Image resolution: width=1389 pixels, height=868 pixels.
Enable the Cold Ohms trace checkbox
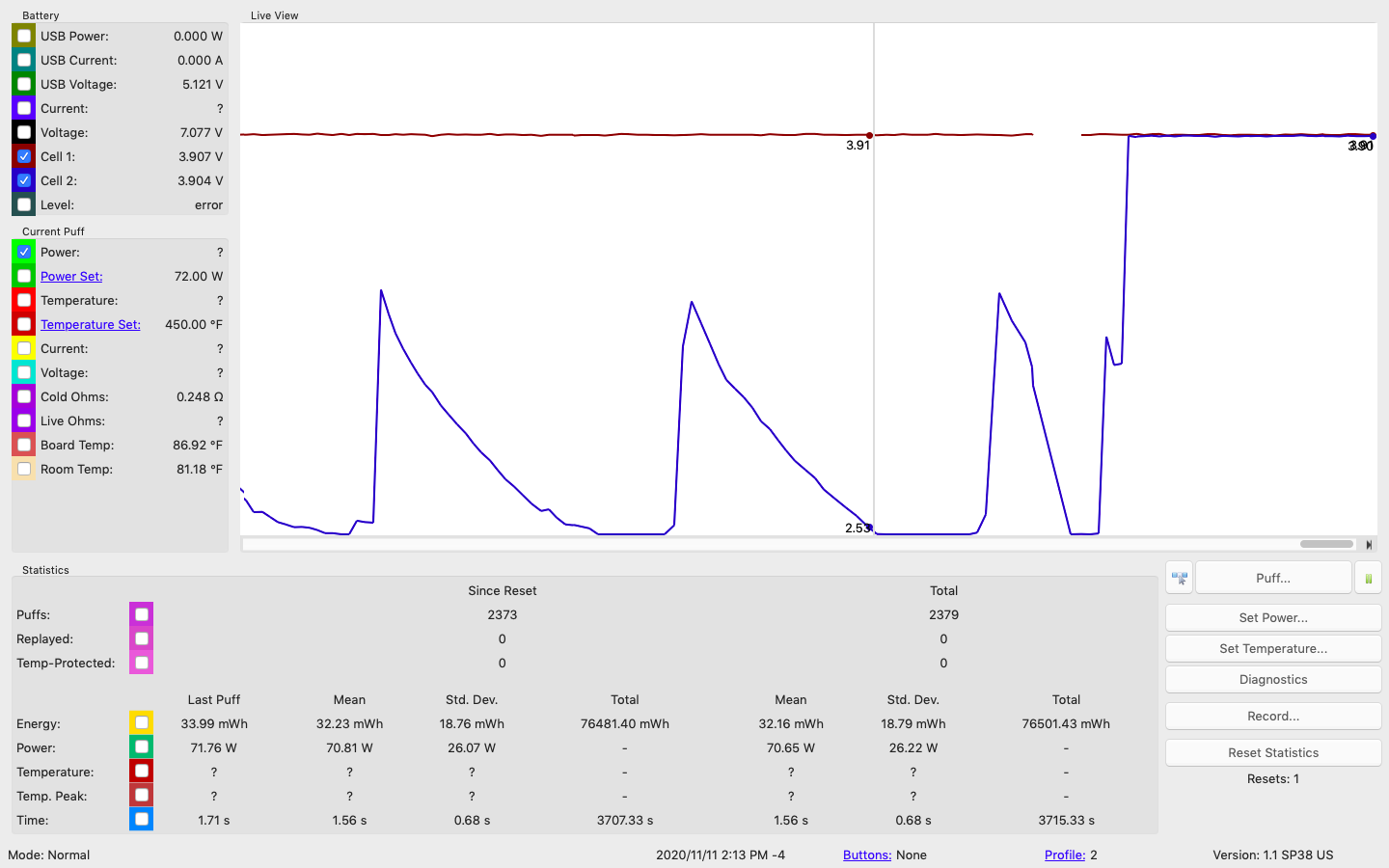pos(24,396)
